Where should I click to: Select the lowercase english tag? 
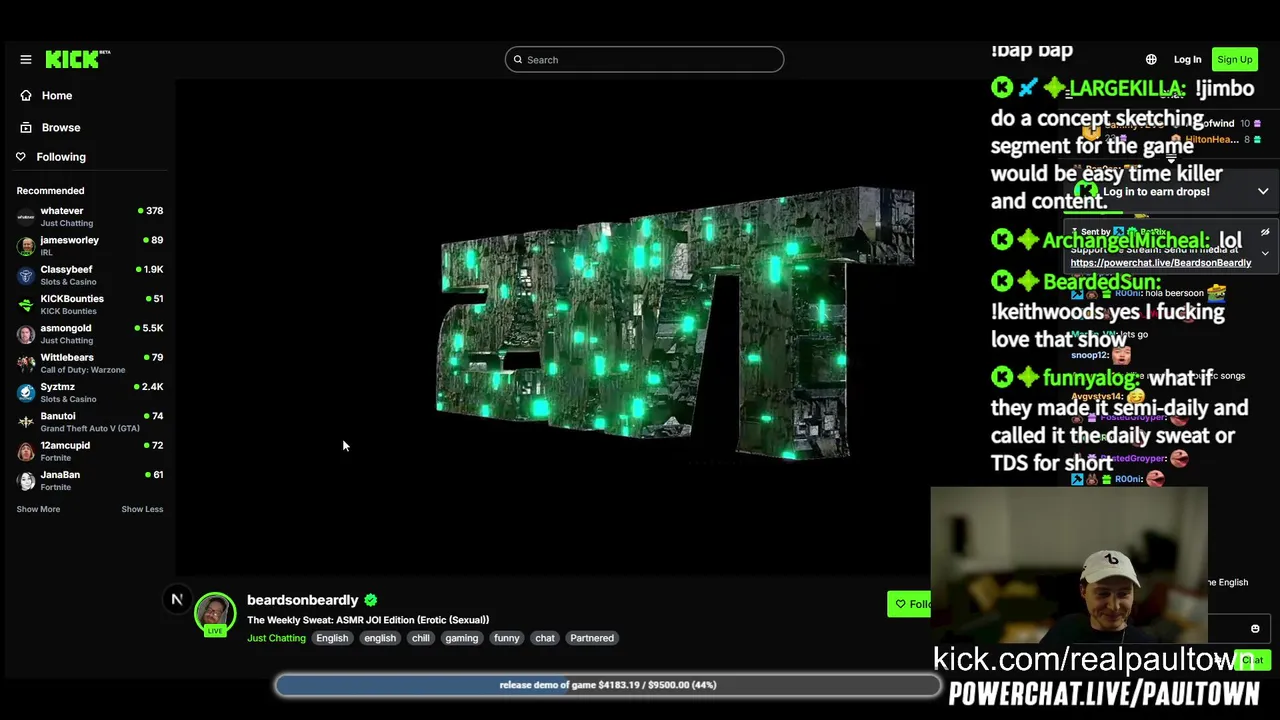[380, 638]
